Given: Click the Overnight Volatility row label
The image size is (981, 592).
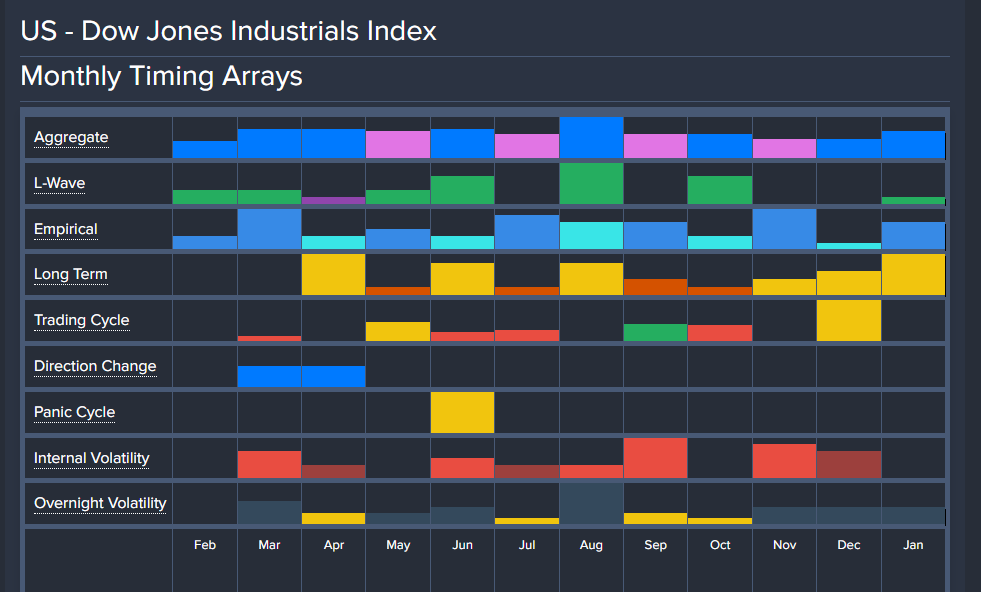Looking at the screenshot, I should [100, 503].
